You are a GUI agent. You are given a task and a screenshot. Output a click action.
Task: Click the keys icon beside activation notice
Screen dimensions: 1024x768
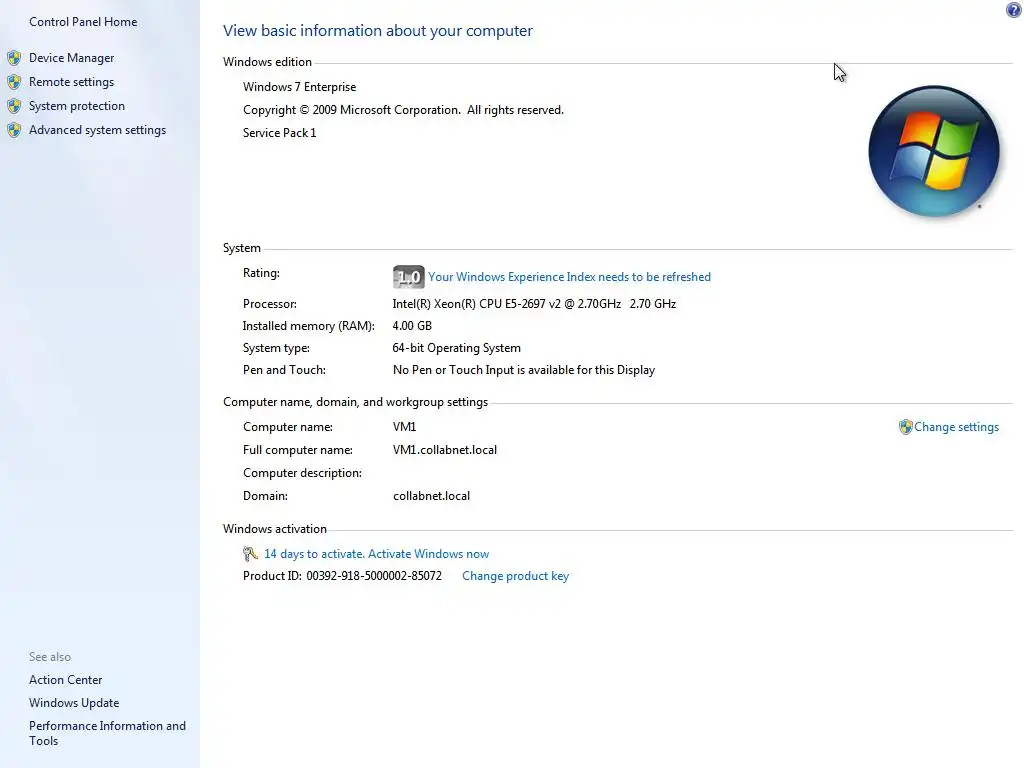[250, 554]
